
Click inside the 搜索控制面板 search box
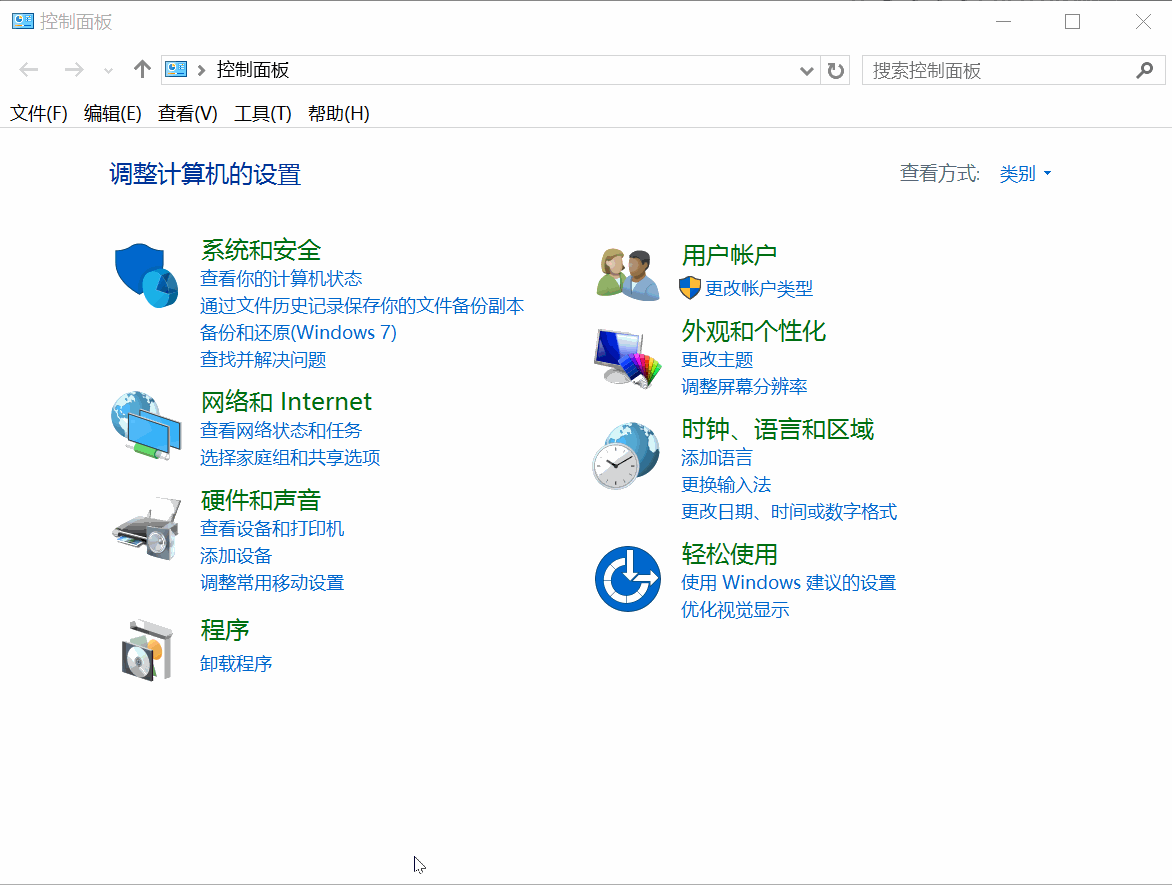1000,70
